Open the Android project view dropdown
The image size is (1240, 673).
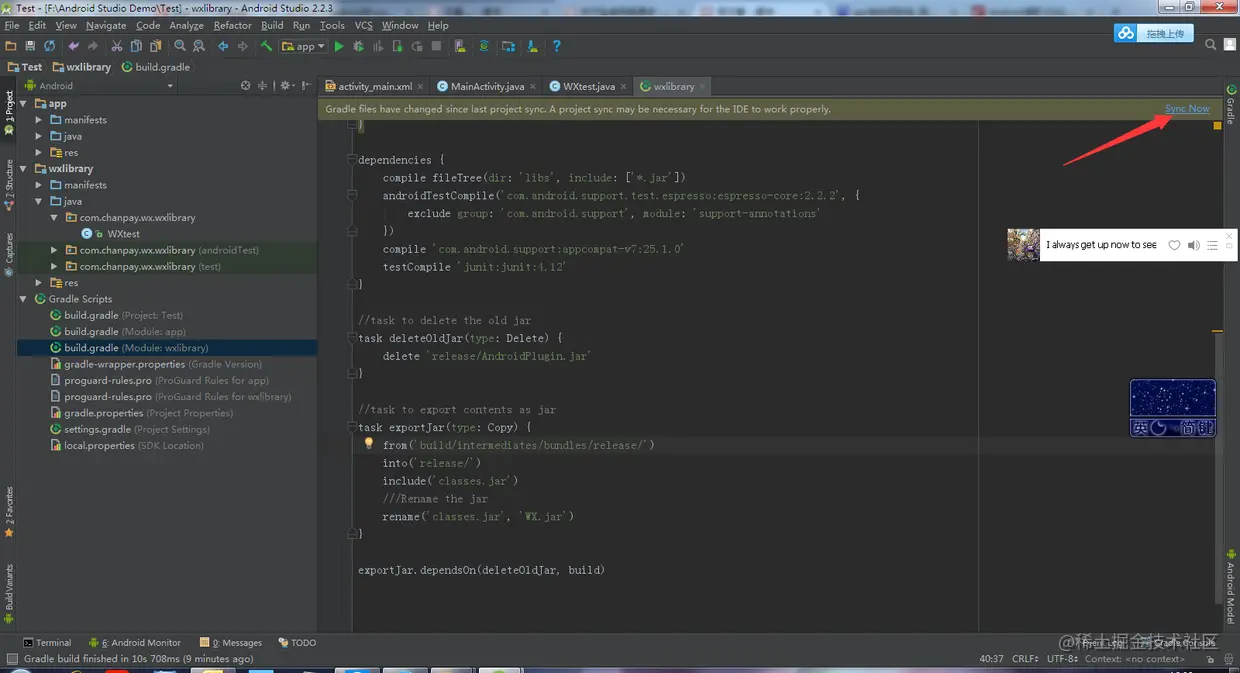click(x=98, y=86)
